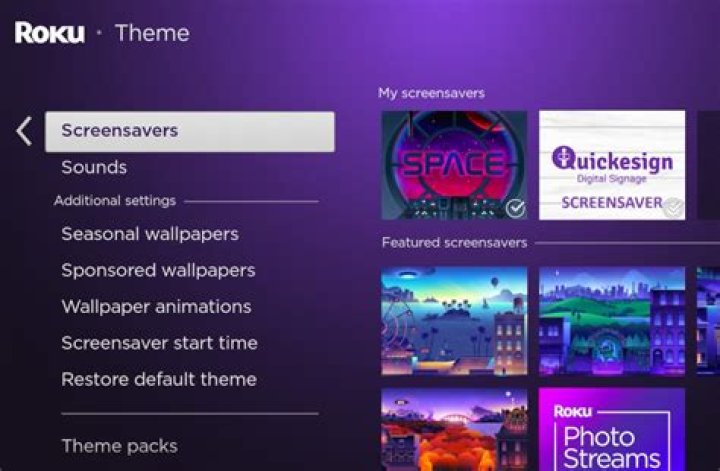Image resolution: width=720 pixels, height=471 pixels.
Task: Choose the Ferris wheel featured screensaver
Action: [454, 320]
